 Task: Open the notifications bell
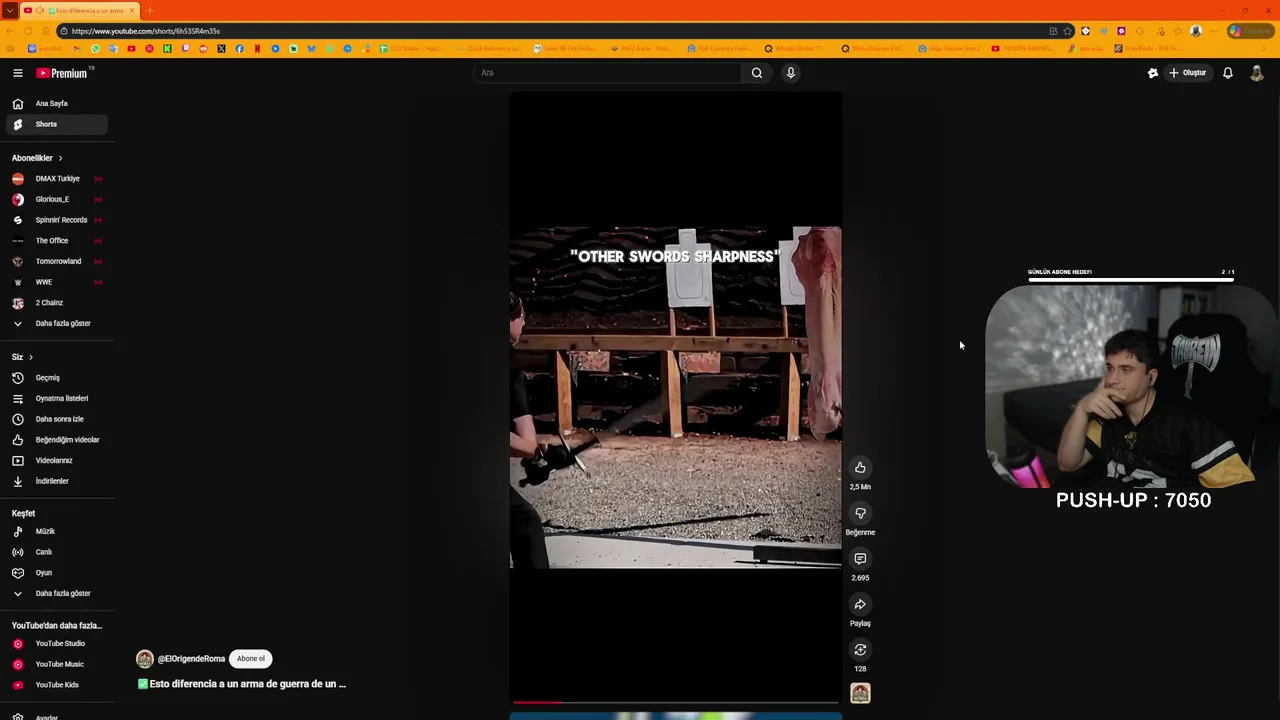click(x=1228, y=73)
